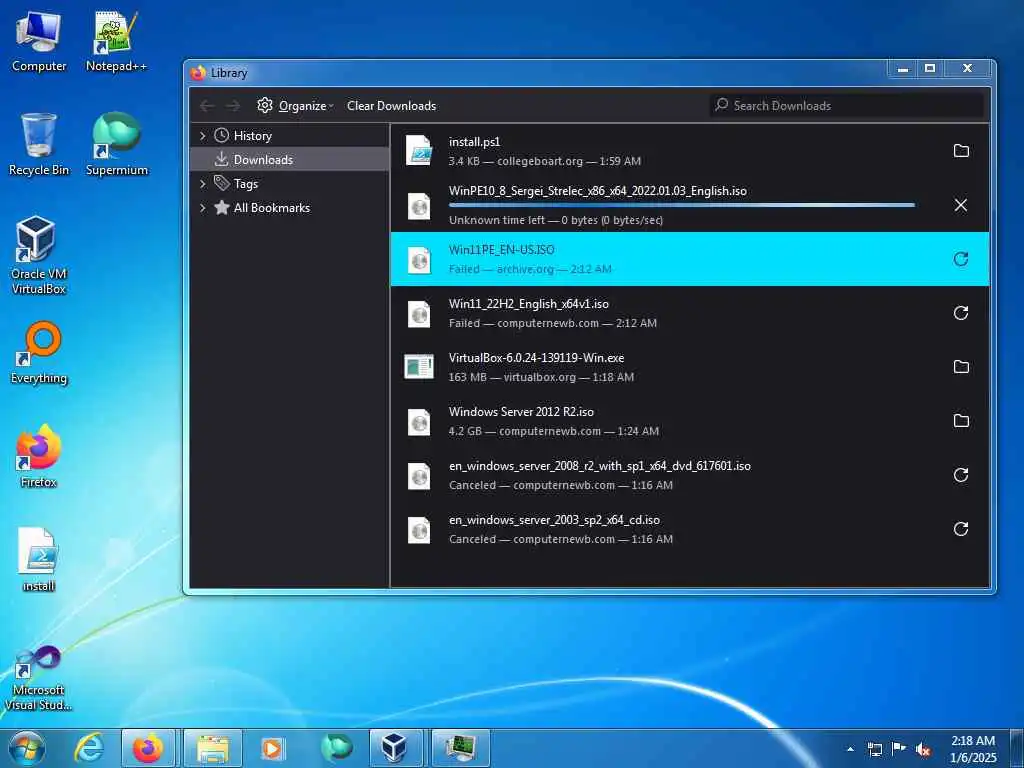Show VirtualBox-6.0.24 installer in folder
The height and width of the screenshot is (768, 1024).
click(x=961, y=367)
